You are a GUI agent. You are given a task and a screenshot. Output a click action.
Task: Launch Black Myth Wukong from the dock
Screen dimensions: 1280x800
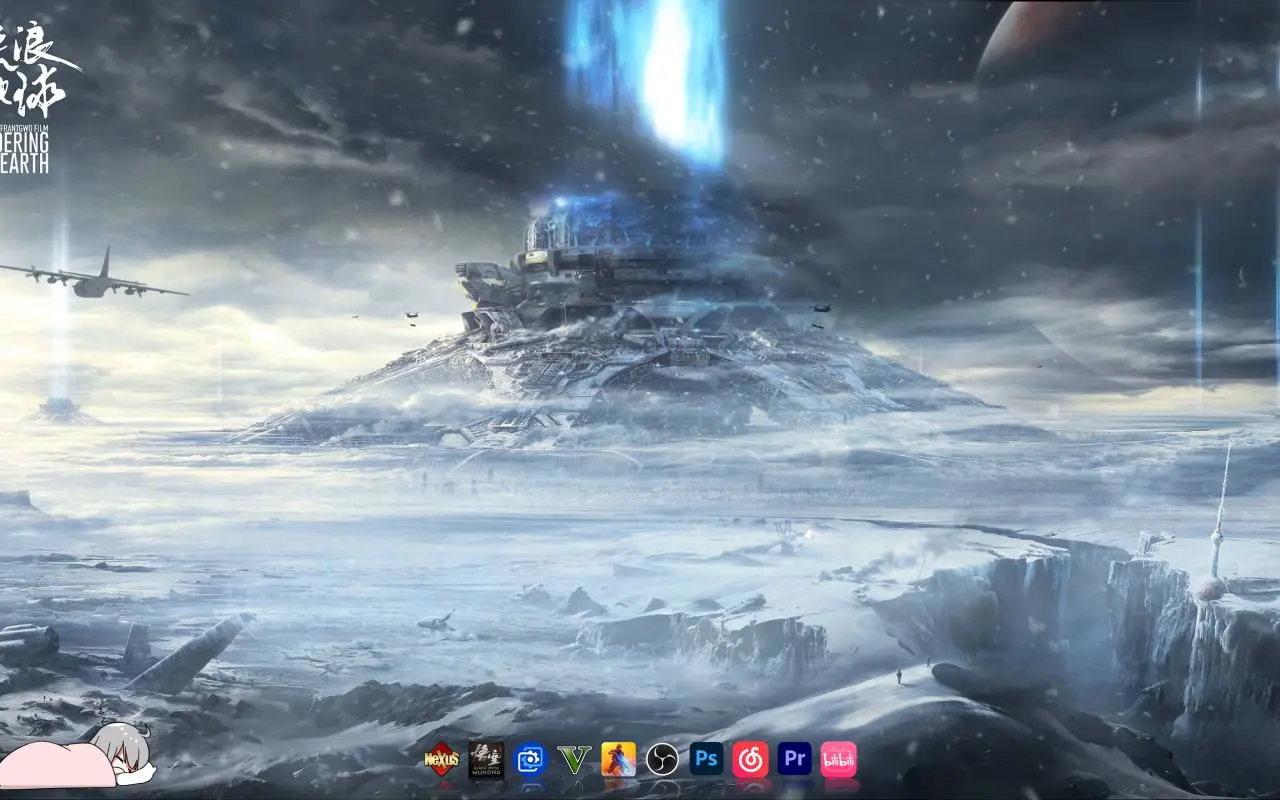tap(486, 759)
